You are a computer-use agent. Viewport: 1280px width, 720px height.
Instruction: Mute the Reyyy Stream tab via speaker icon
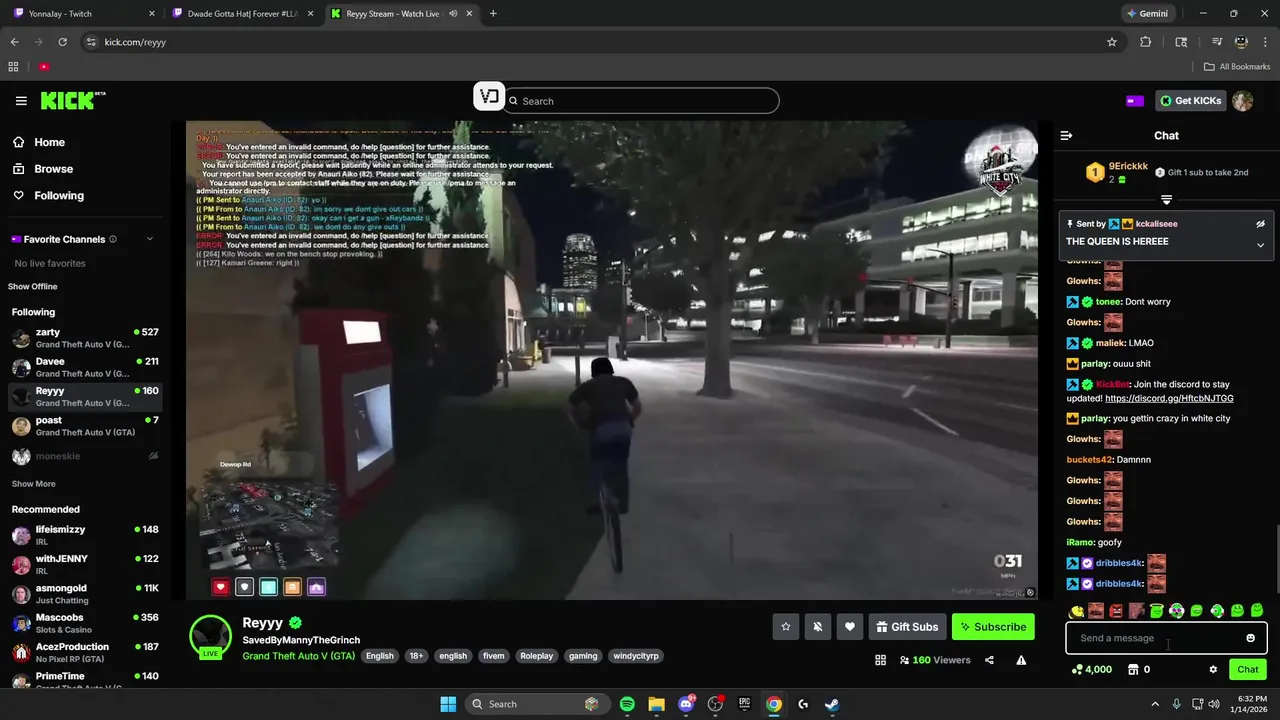pos(453,14)
